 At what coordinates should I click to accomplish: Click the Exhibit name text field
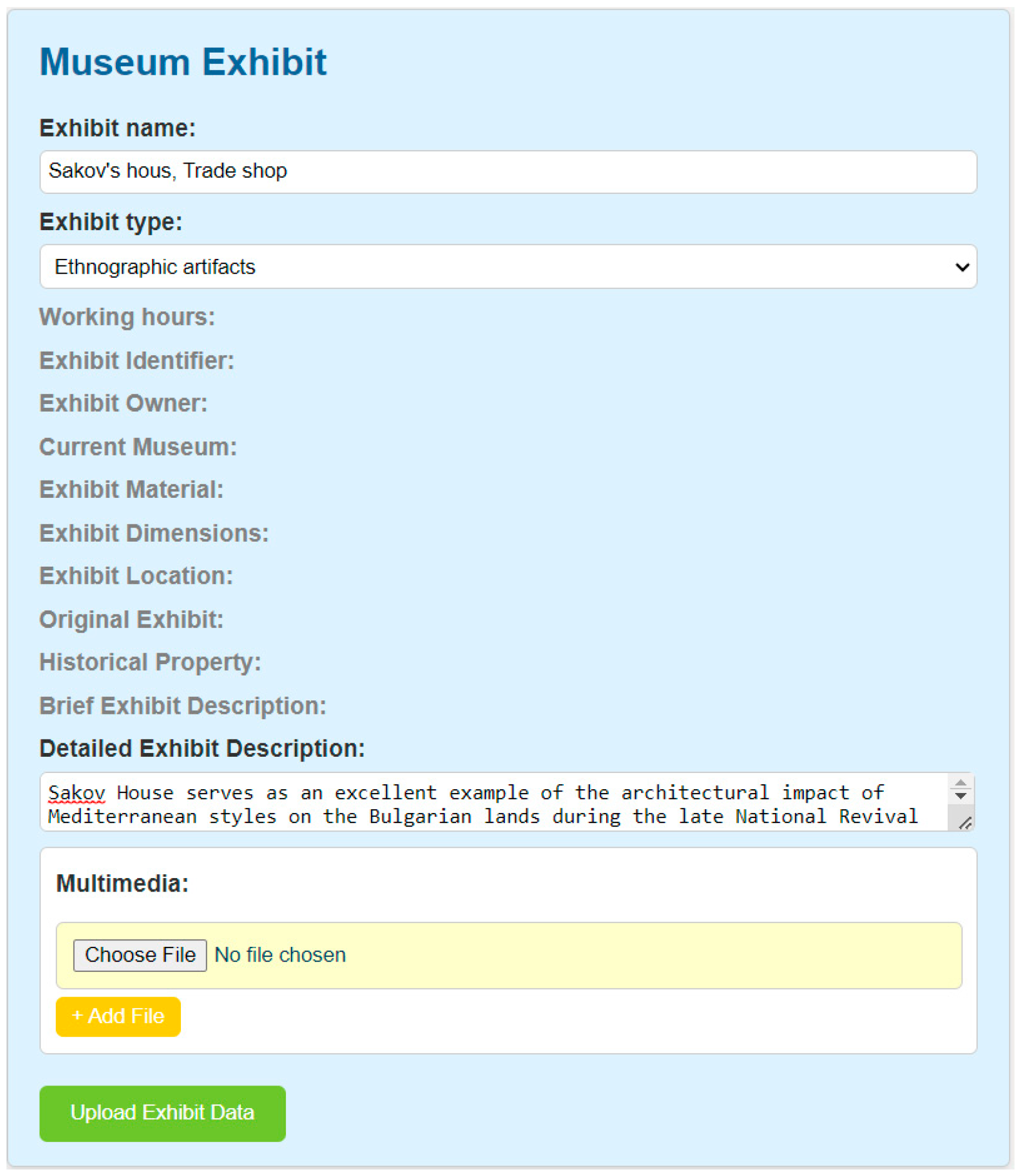(x=507, y=172)
